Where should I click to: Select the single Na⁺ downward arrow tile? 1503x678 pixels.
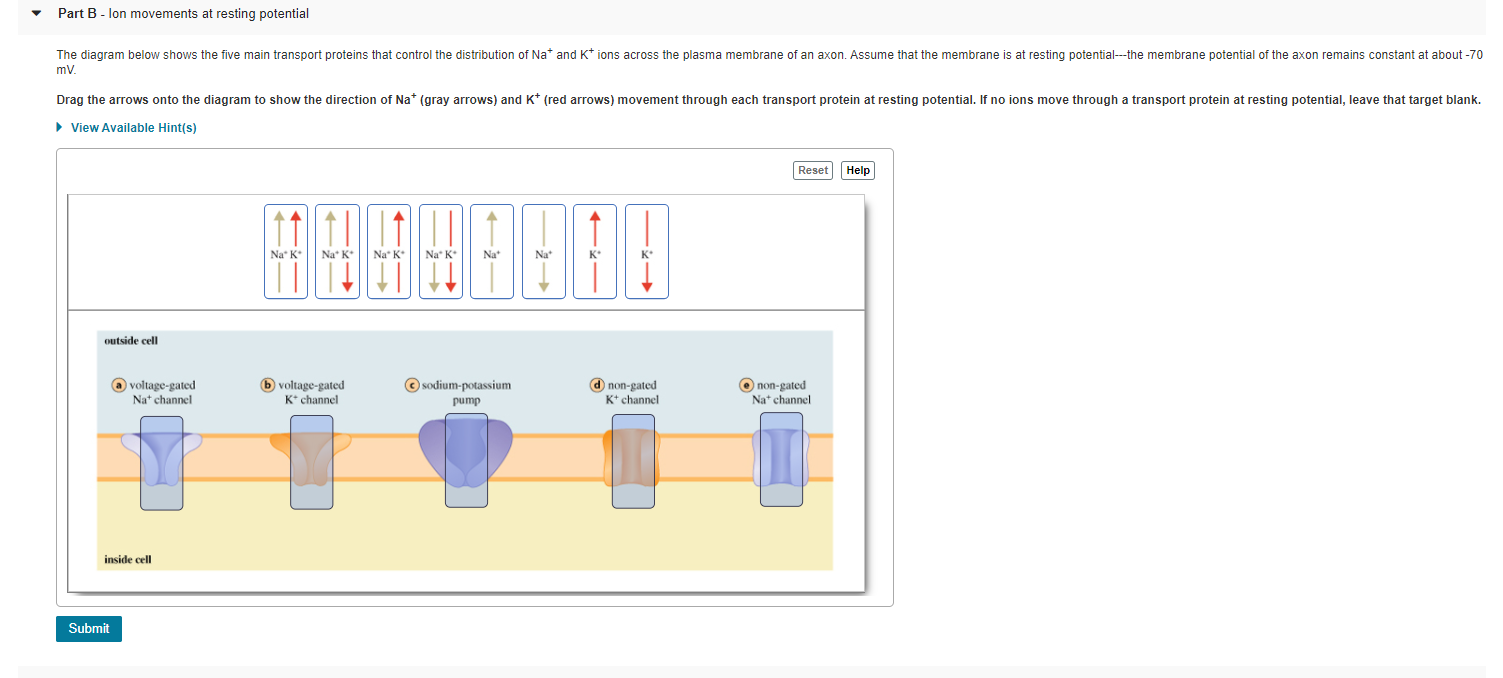(544, 251)
